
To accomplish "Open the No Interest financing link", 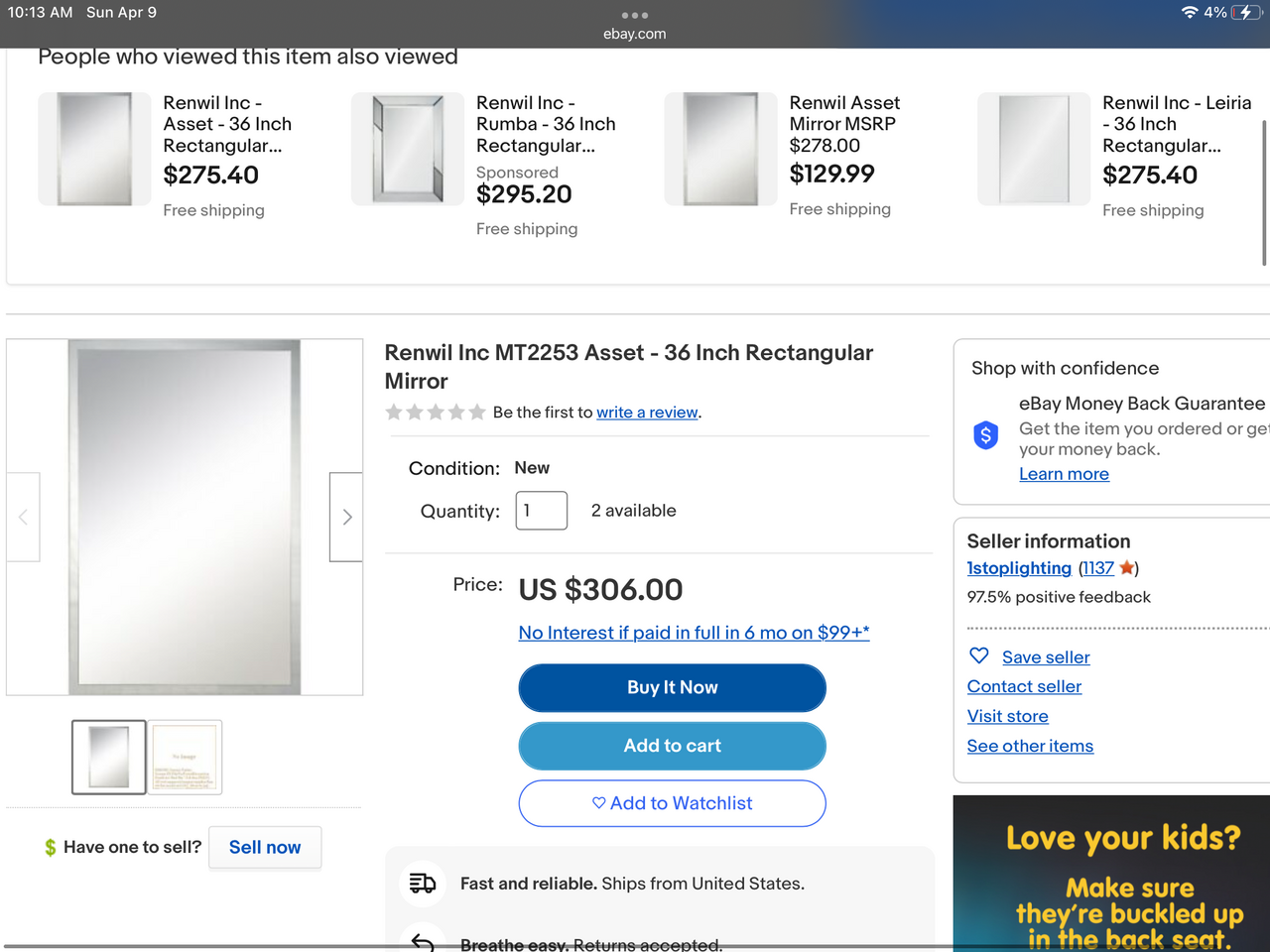I will click(x=694, y=633).
